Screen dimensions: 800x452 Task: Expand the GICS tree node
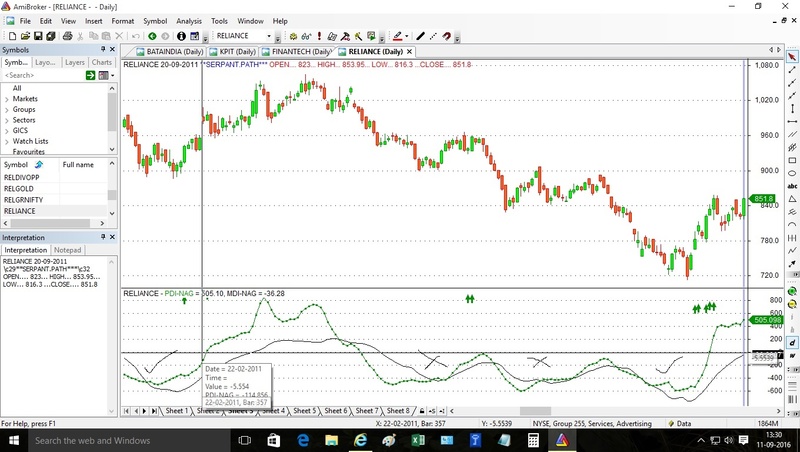(7, 131)
